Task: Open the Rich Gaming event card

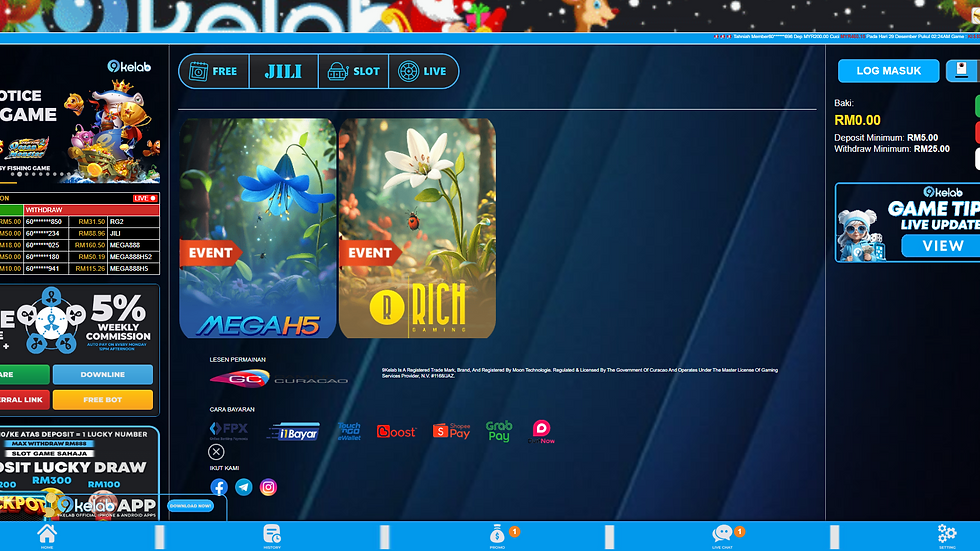Action: [x=418, y=228]
